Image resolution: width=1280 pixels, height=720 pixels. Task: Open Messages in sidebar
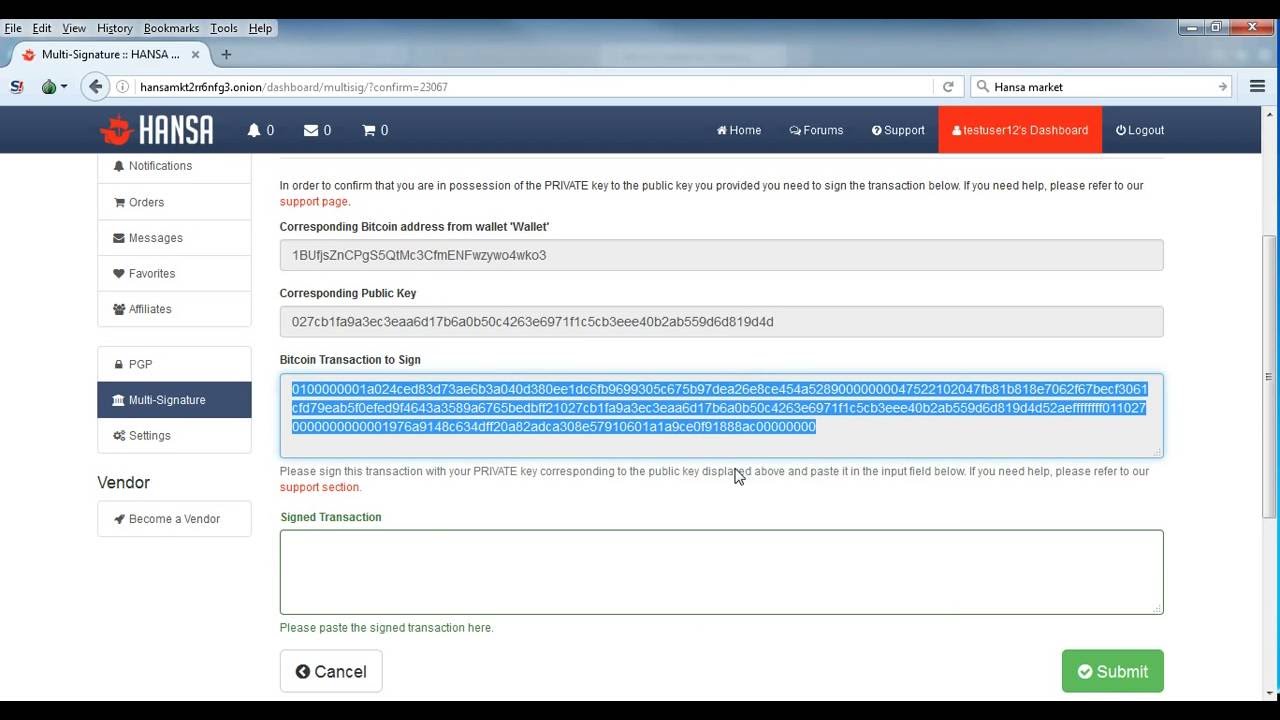click(x=174, y=238)
